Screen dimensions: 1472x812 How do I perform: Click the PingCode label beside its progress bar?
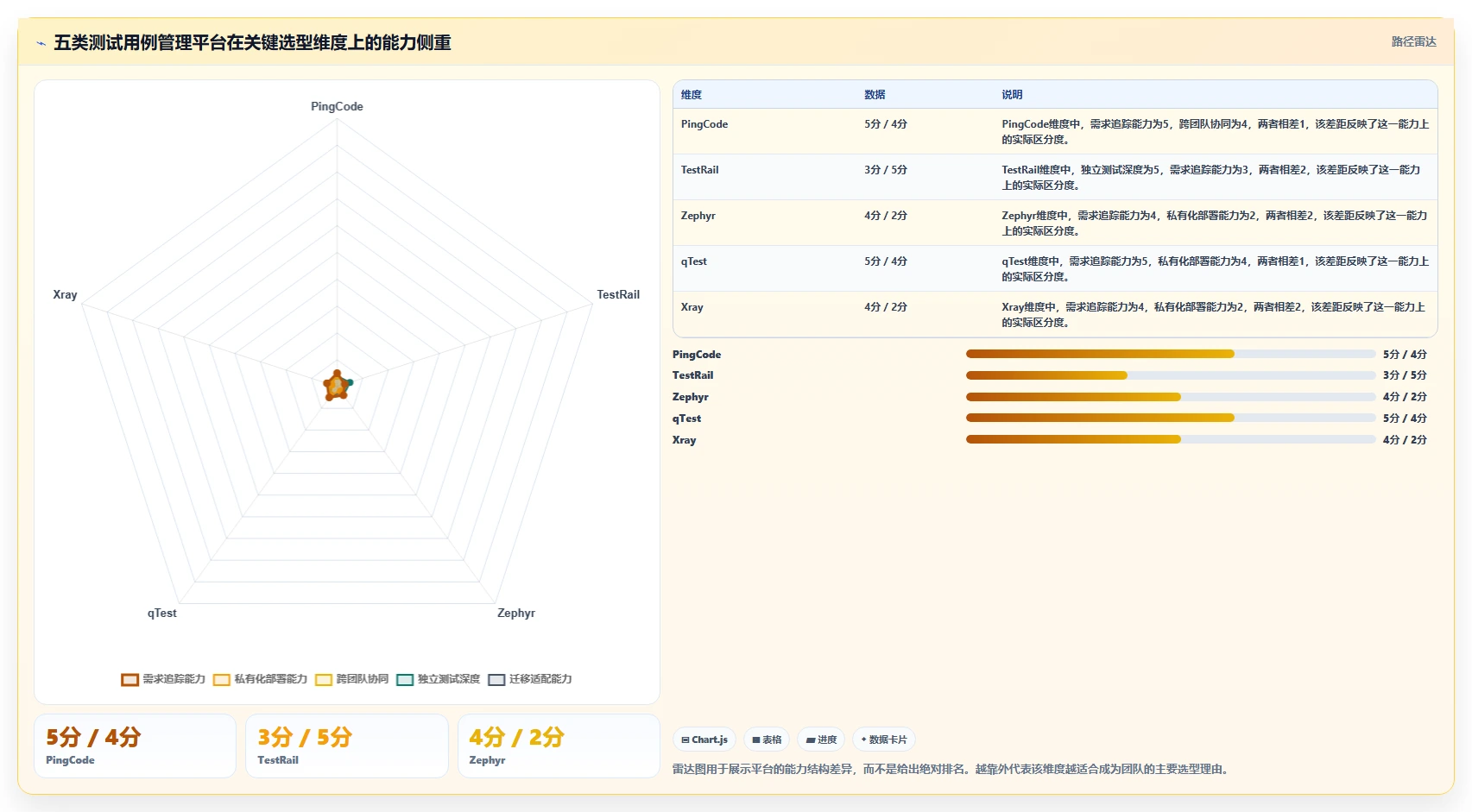(697, 355)
